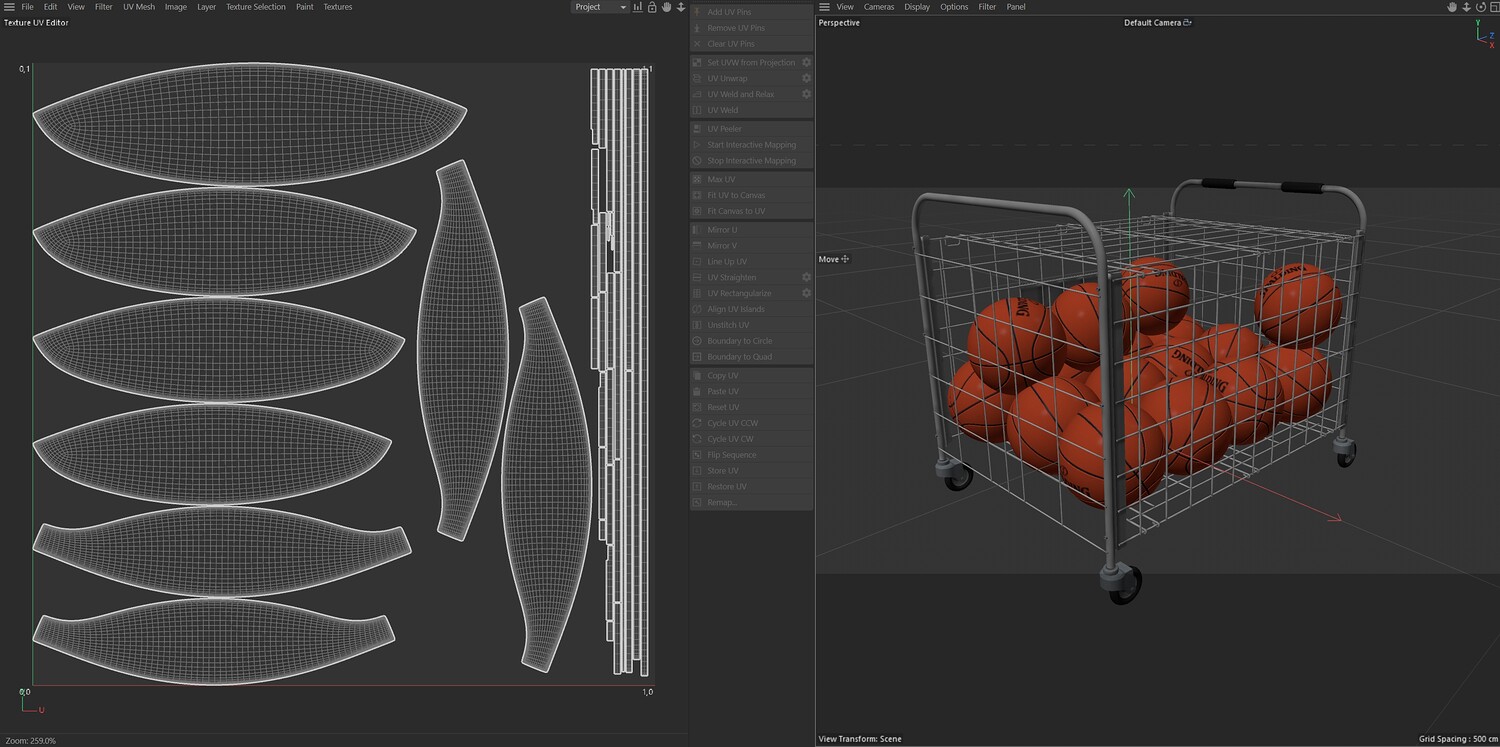Open the Filter menu in UV editor
1500x747 pixels.
coord(104,7)
